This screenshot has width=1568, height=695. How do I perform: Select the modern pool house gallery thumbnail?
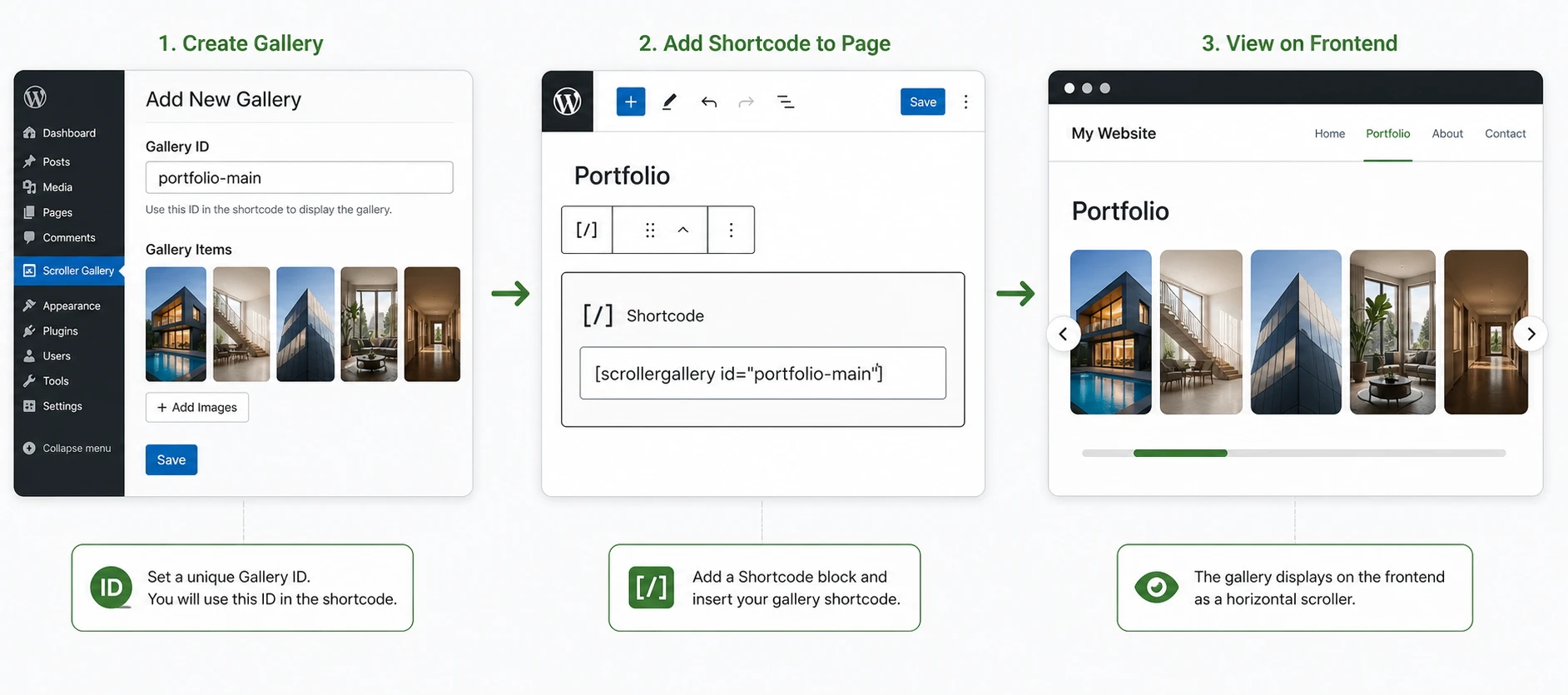tap(176, 324)
